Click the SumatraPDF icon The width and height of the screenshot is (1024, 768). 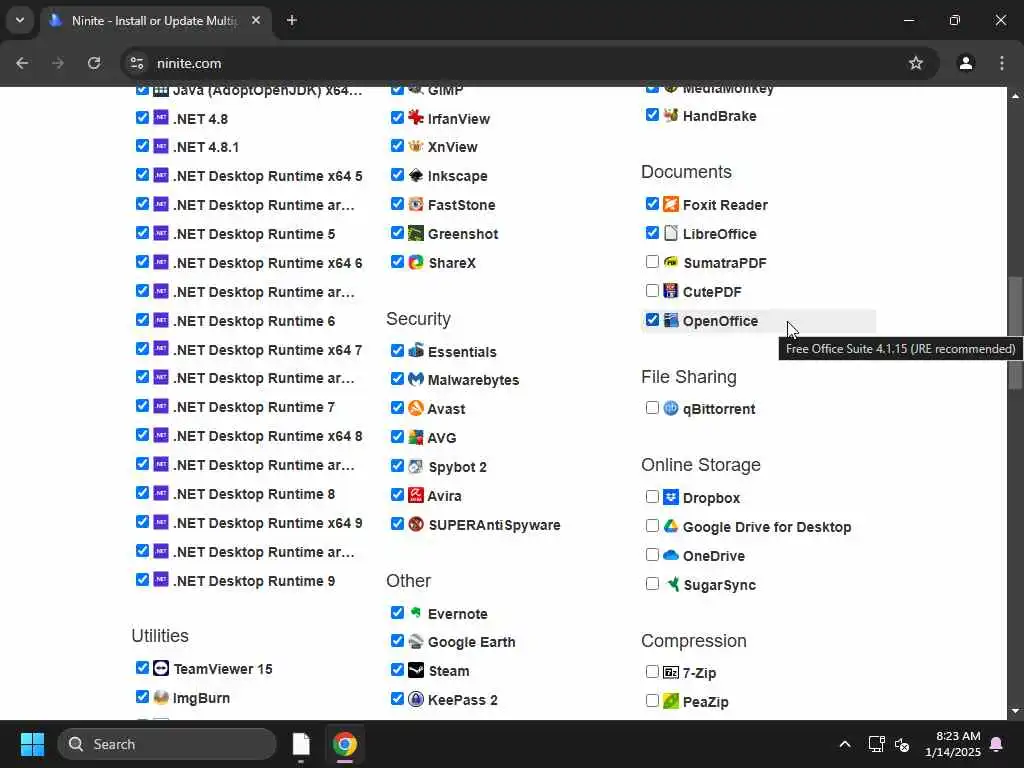[671, 262]
